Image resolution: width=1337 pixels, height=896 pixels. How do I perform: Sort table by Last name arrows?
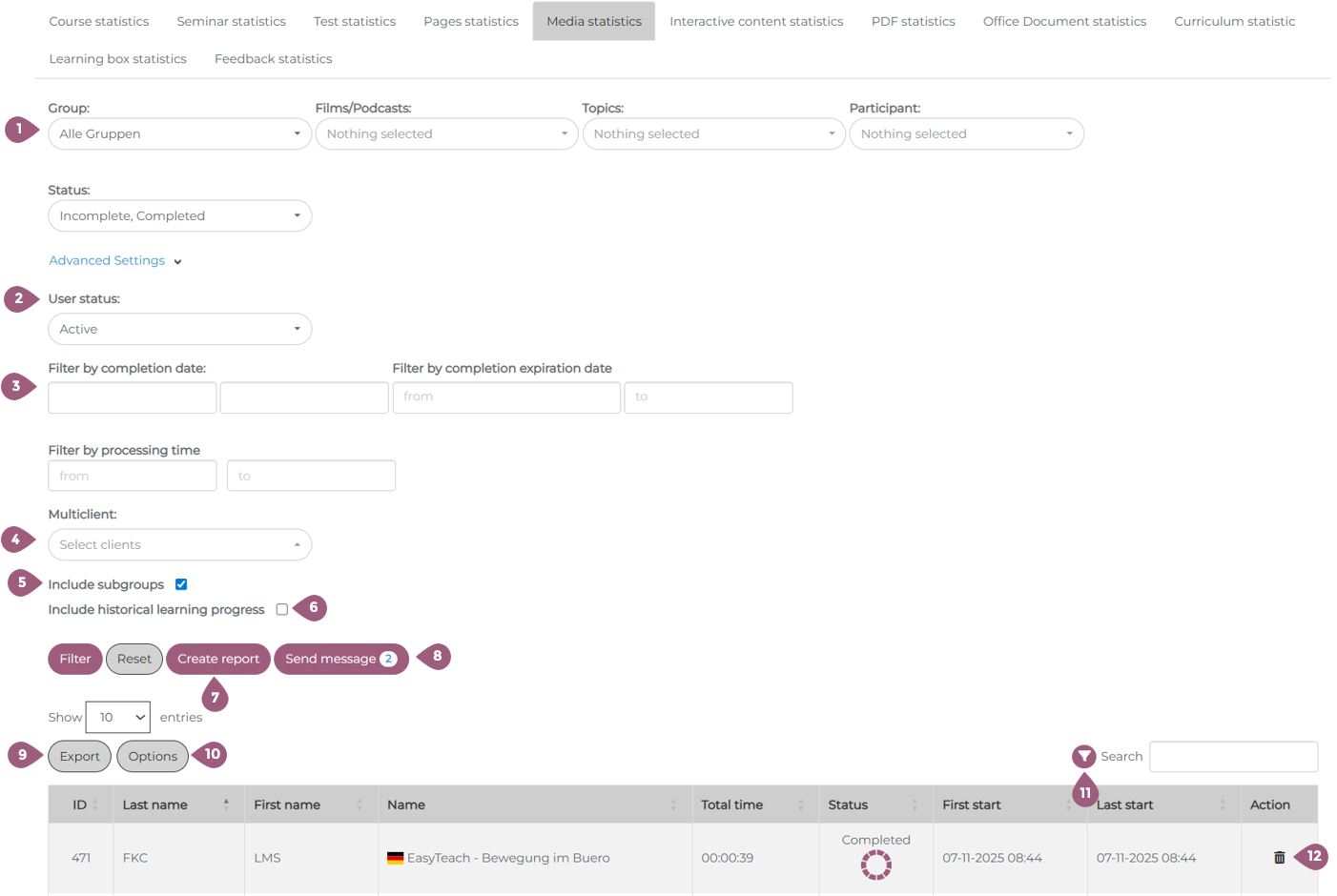click(x=226, y=804)
